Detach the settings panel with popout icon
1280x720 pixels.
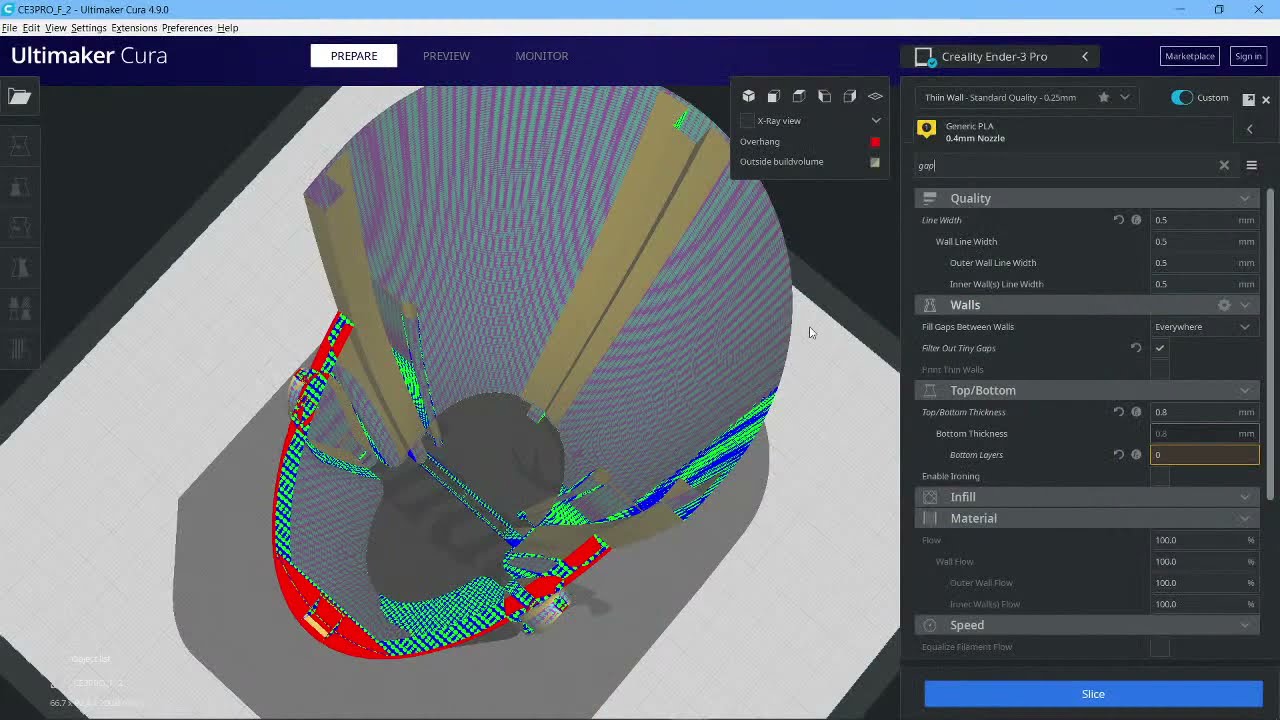click(1249, 99)
